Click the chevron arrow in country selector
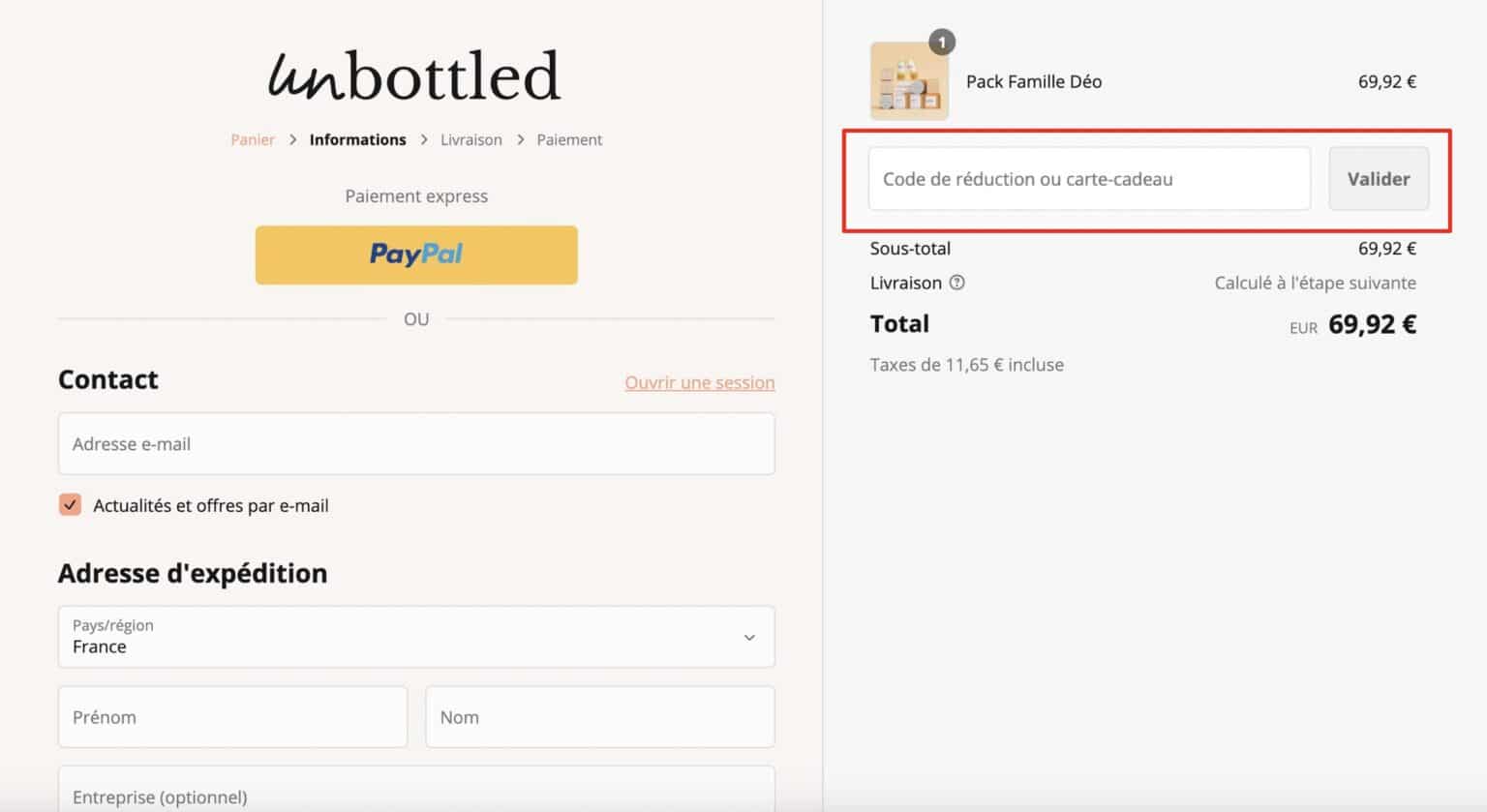1487x812 pixels. 749,638
